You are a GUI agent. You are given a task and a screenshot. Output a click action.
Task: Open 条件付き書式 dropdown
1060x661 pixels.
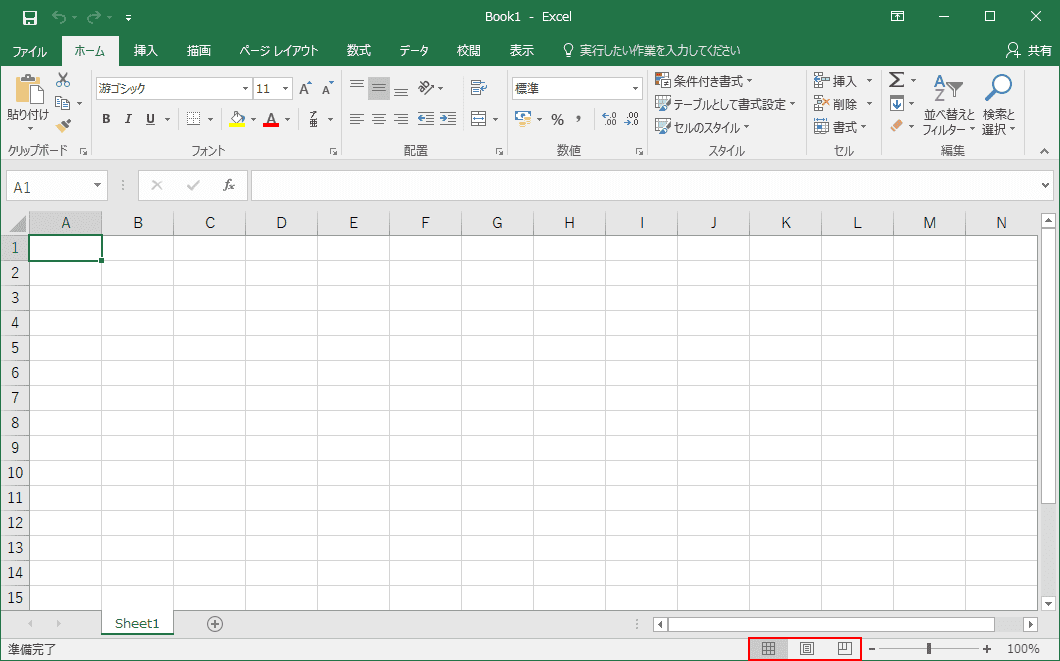[704, 81]
